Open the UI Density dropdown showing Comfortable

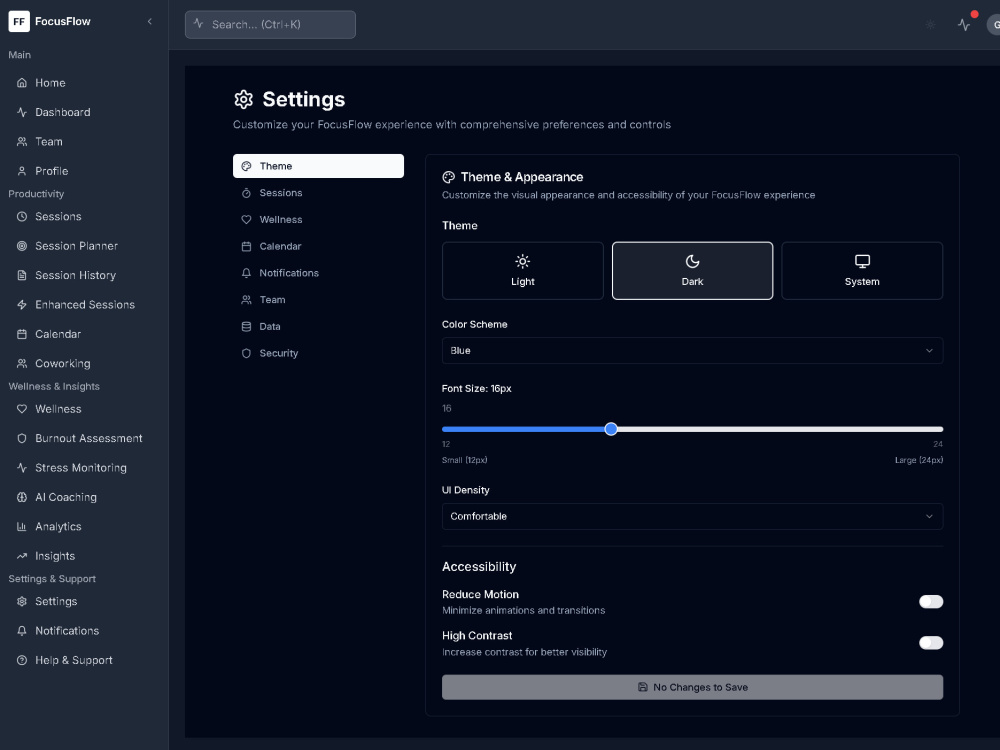(x=692, y=516)
